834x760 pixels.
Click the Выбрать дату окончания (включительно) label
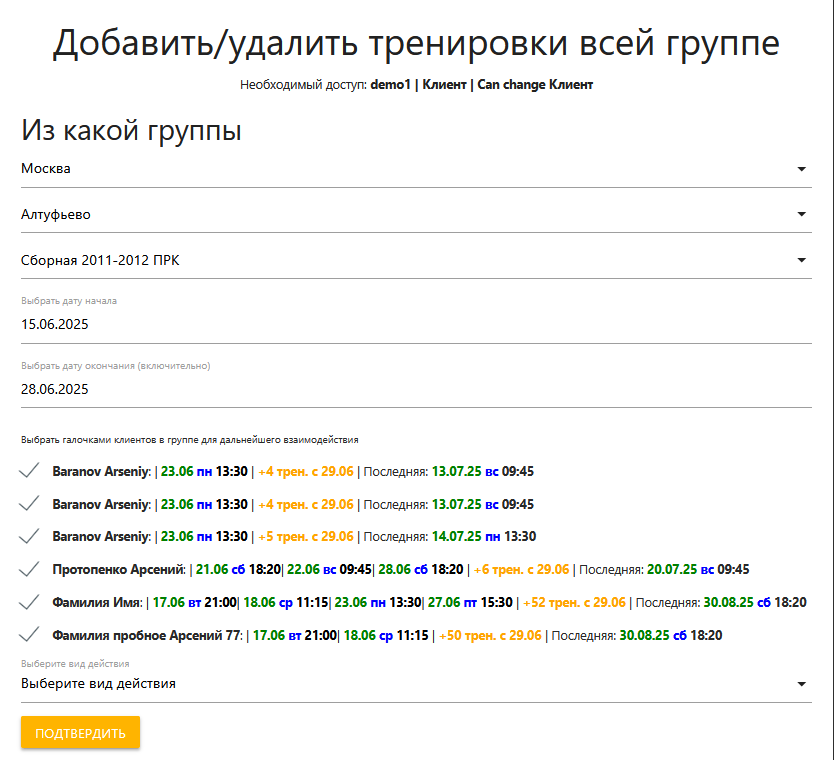click(x=116, y=366)
